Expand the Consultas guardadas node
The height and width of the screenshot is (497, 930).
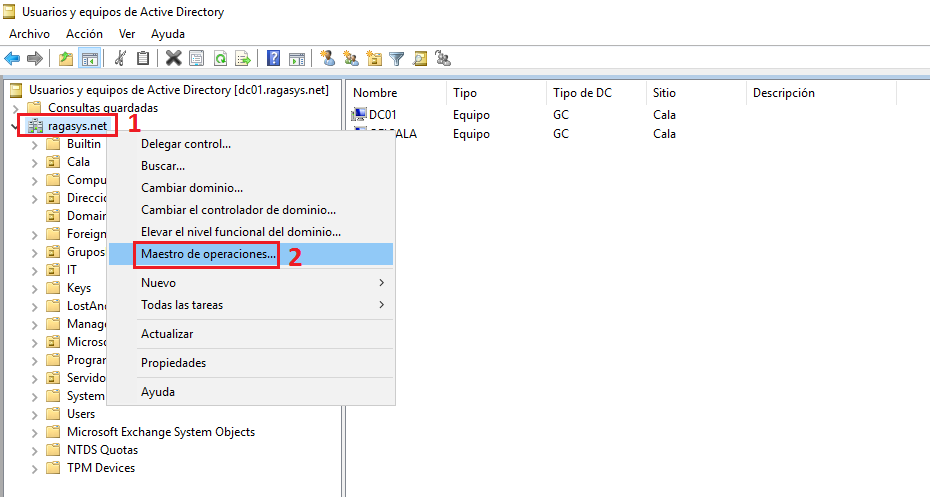click(x=16, y=109)
